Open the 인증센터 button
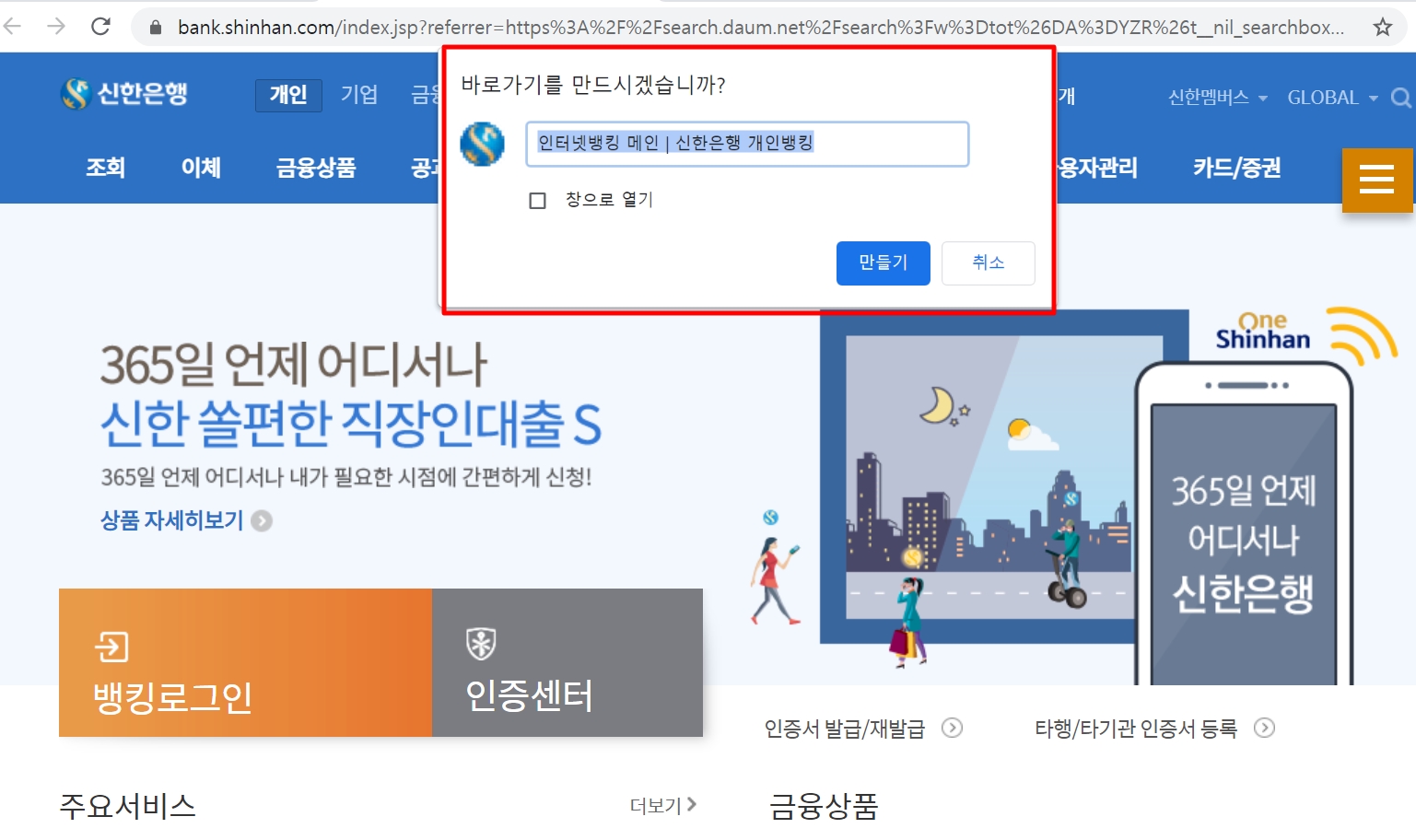This screenshot has height=840, width=1416. [568, 662]
